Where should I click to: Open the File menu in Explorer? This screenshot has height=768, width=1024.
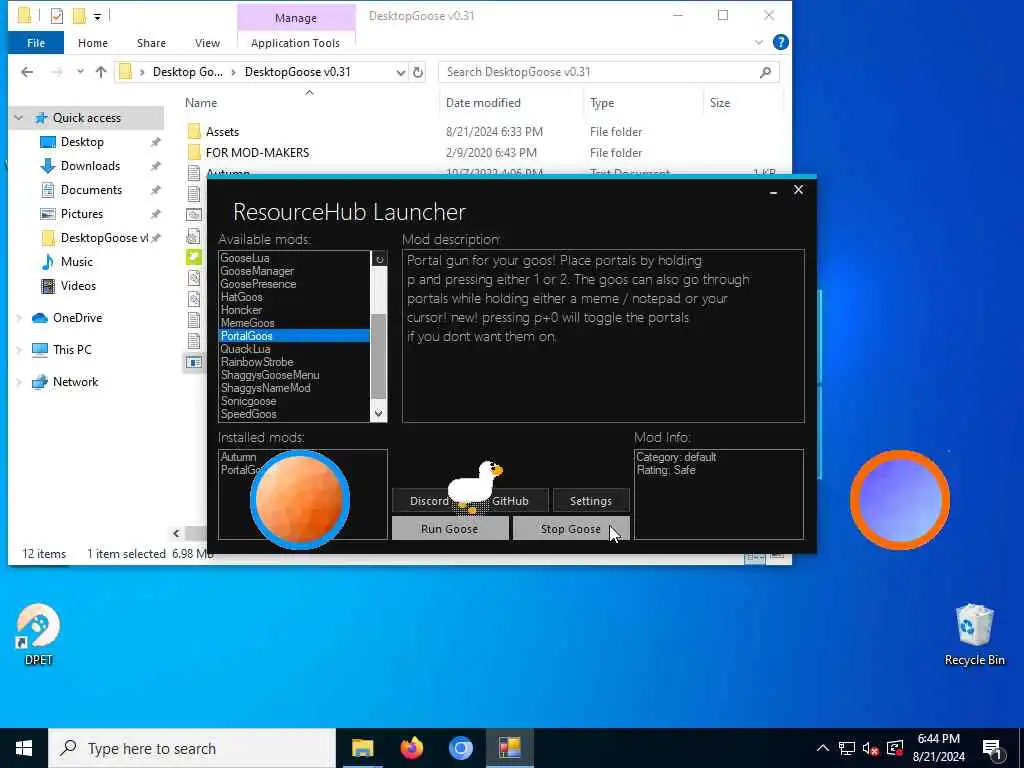[36, 43]
